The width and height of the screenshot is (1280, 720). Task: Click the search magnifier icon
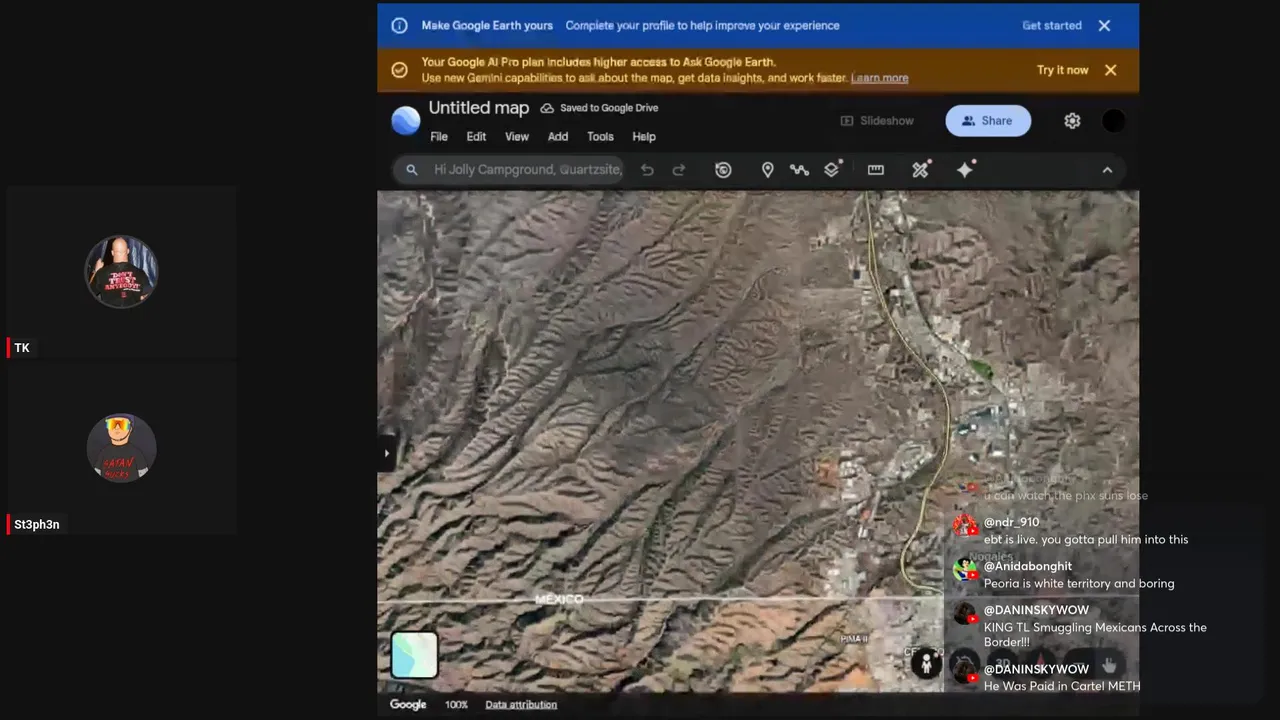click(411, 170)
